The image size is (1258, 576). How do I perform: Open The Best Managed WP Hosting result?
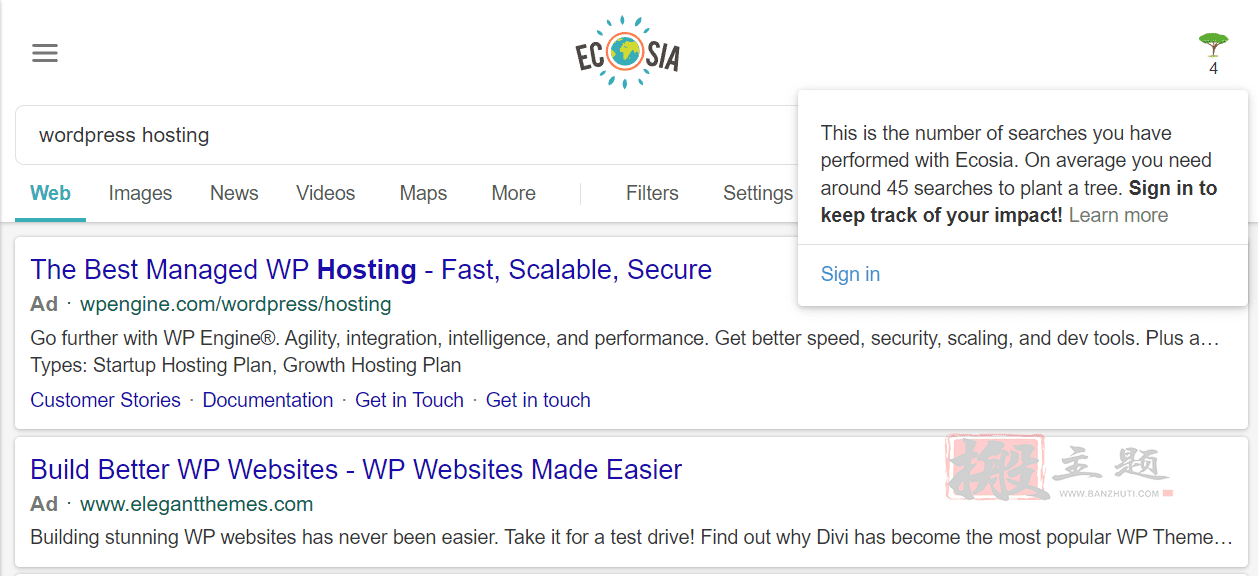point(371,269)
